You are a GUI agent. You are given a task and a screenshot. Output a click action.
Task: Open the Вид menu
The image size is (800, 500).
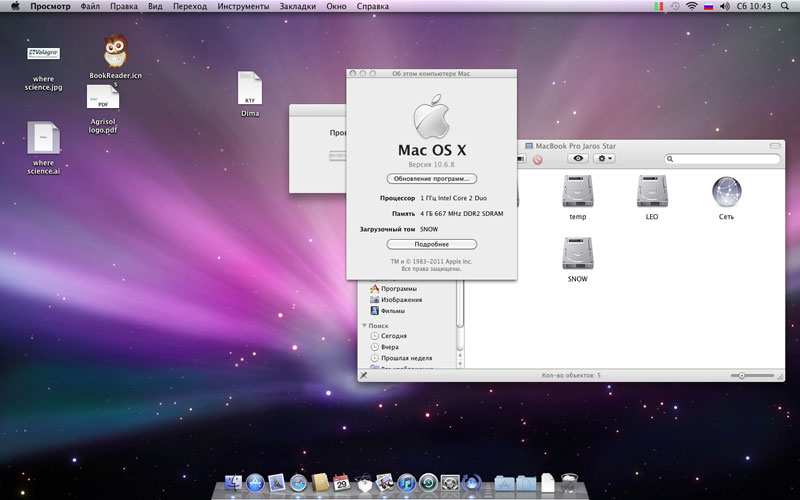pos(155,6)
